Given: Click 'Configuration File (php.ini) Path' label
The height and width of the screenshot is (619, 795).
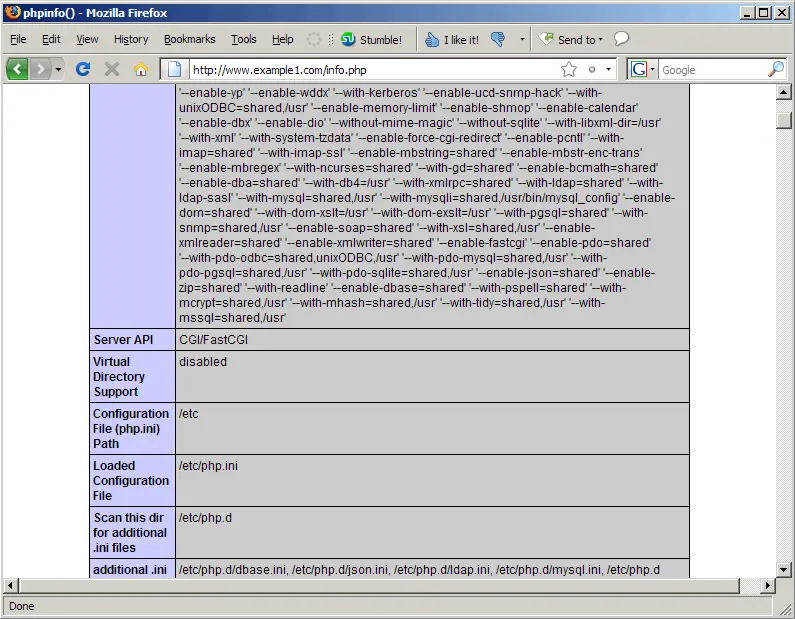Looking at the screenshot, I should click(132, 428).
